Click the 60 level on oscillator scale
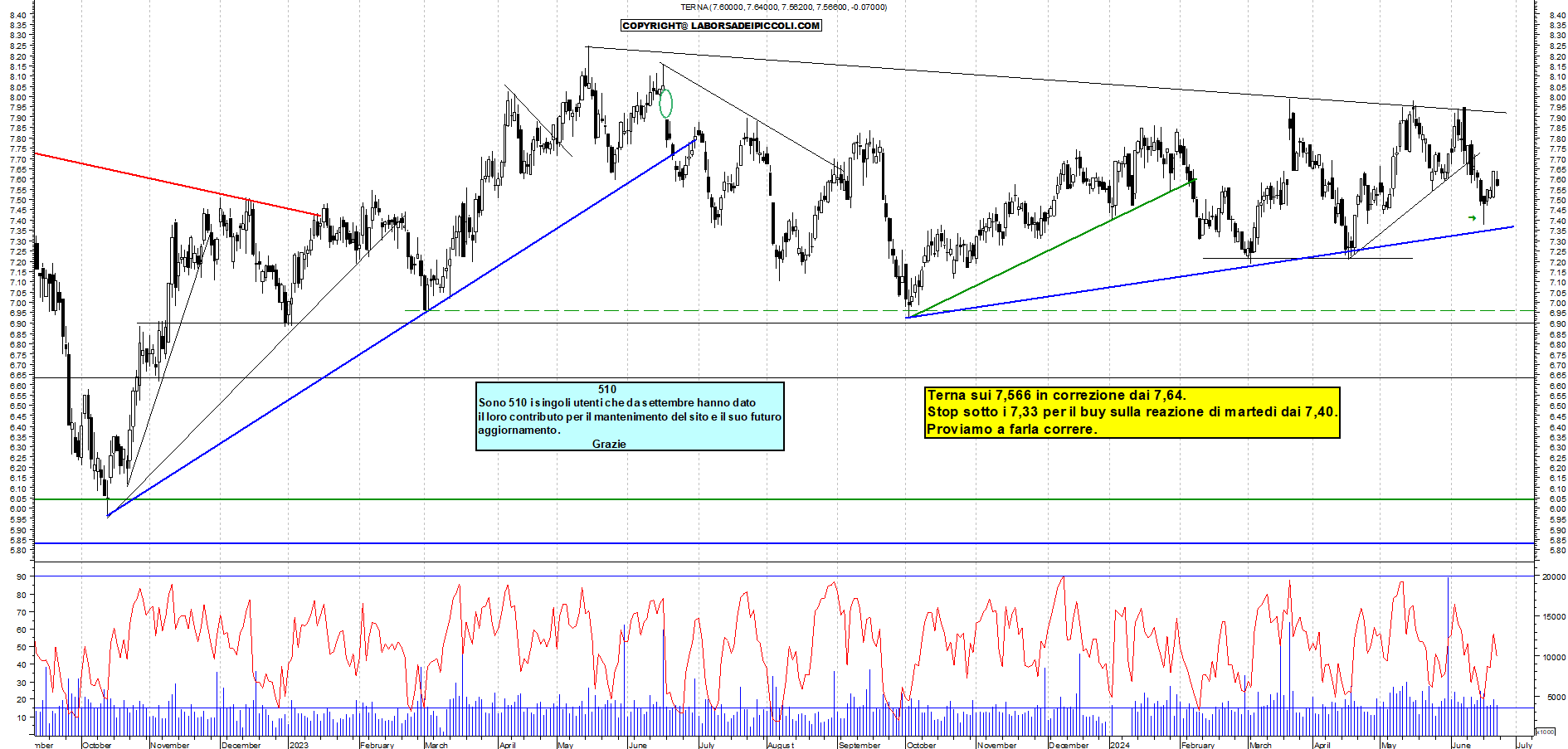This screenshot has width=1568, height=749. (x=21, y=630)
